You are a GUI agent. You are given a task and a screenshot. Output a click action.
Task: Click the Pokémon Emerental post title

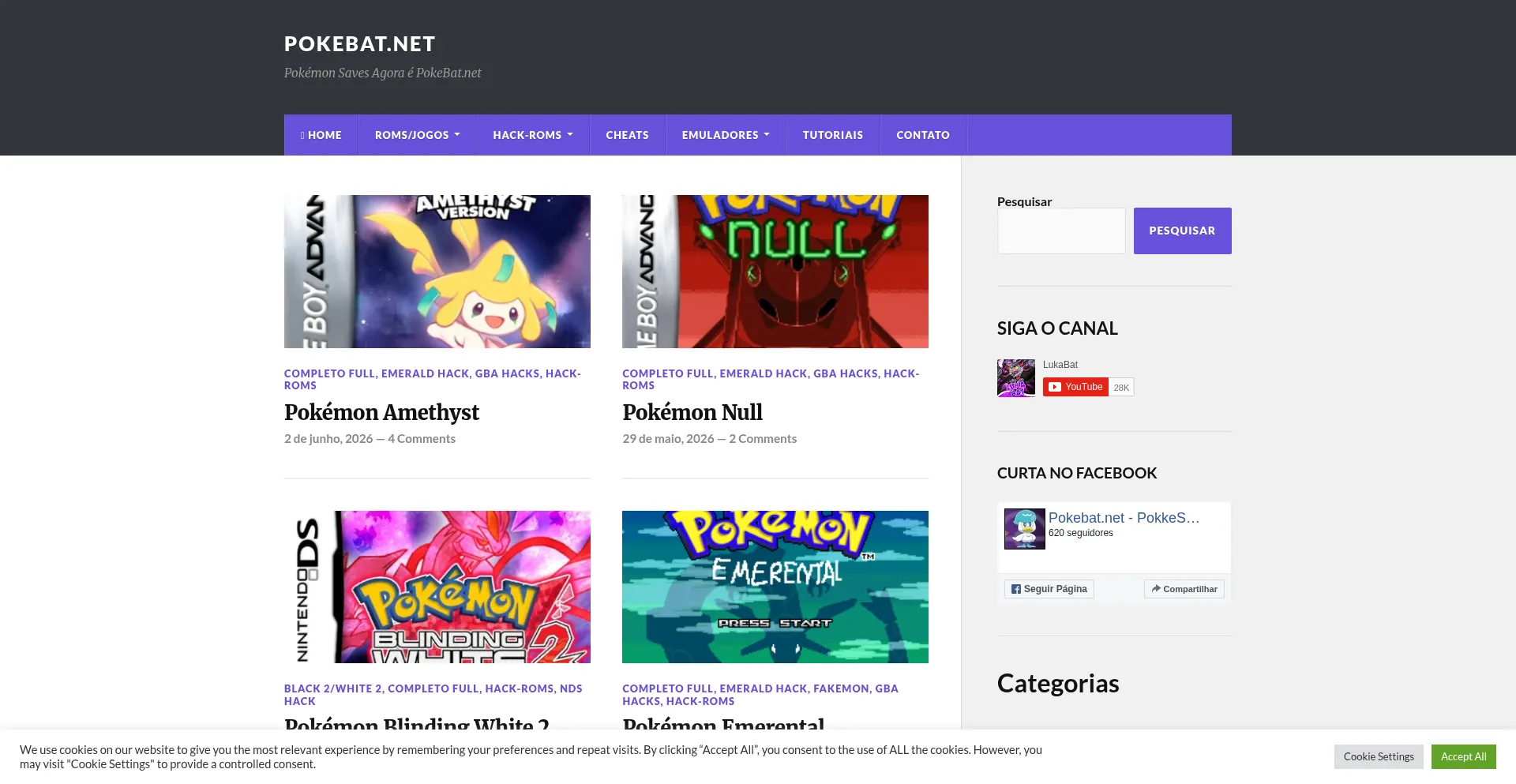723,725
